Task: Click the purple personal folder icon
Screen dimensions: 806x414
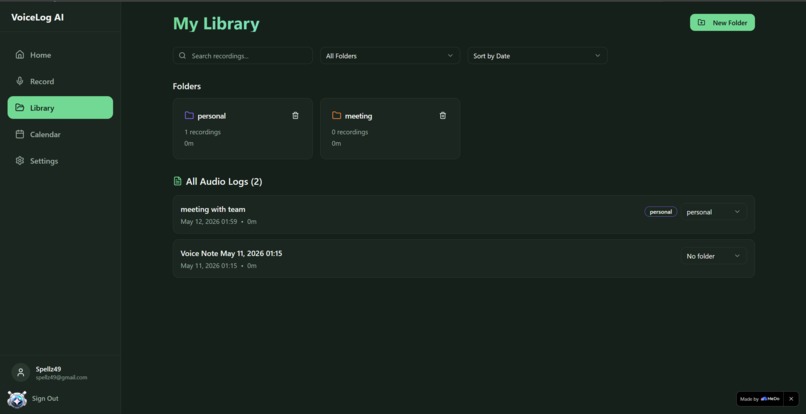Action: [189, 116]
